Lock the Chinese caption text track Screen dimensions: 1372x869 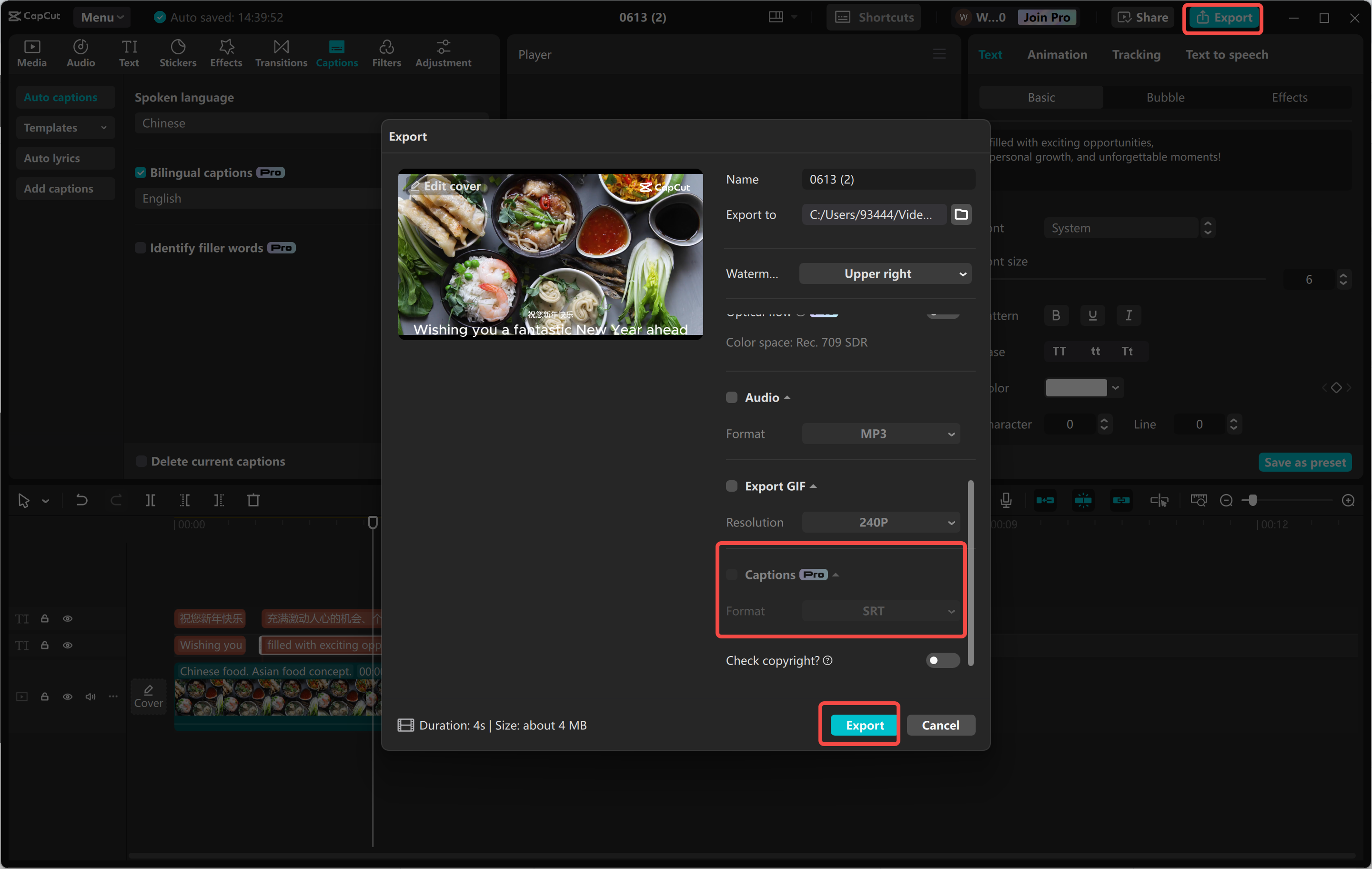(44, 618)
